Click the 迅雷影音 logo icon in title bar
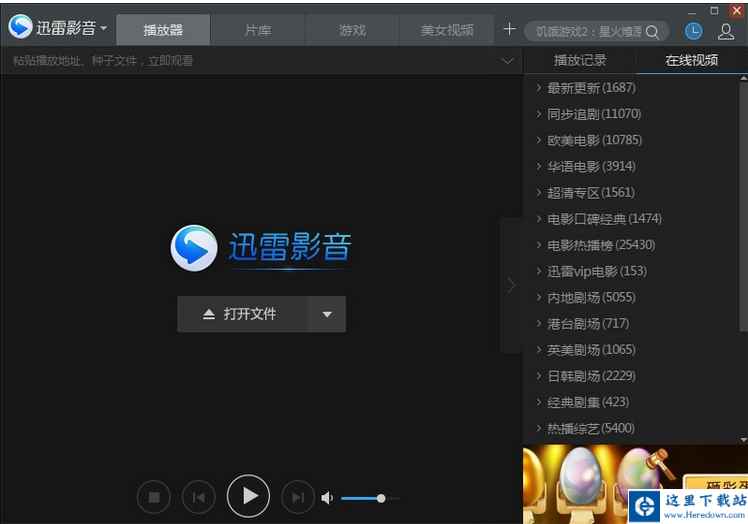The height and width of the screenshot is (524, 748). 20,27
